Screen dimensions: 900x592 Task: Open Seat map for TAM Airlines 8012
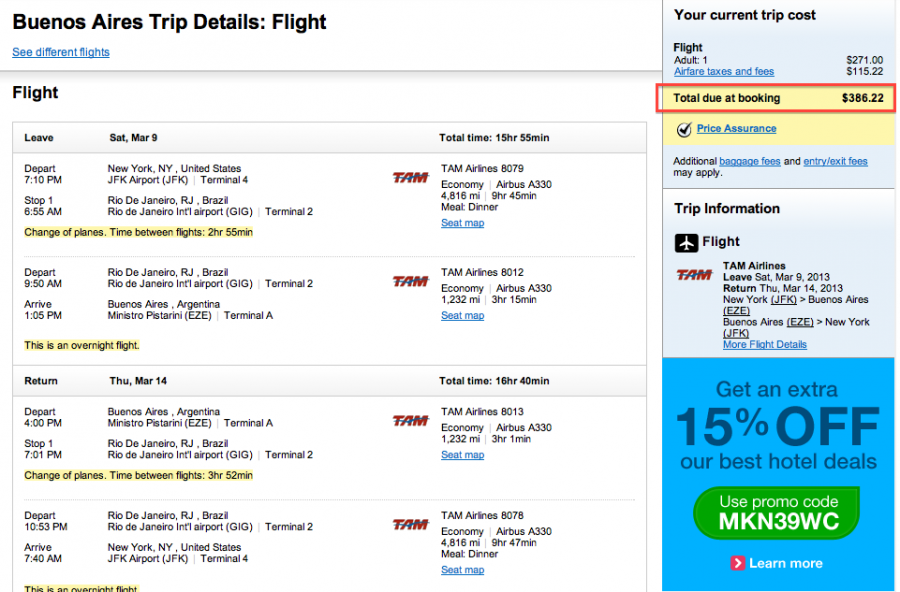coord(463,315)
